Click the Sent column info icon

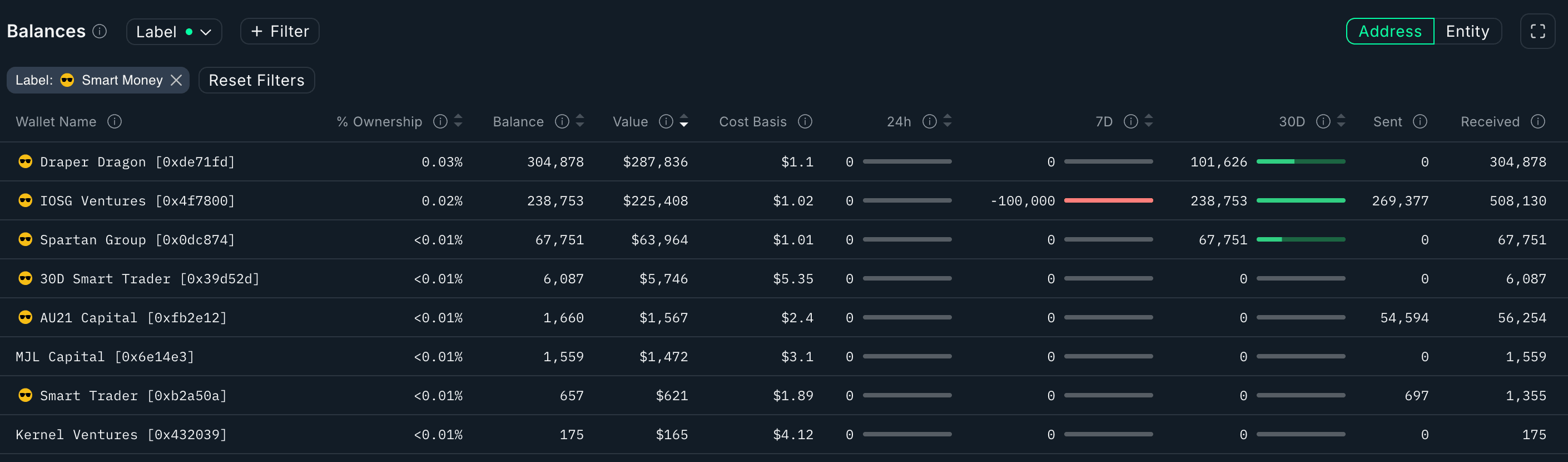pos(1420,122)
